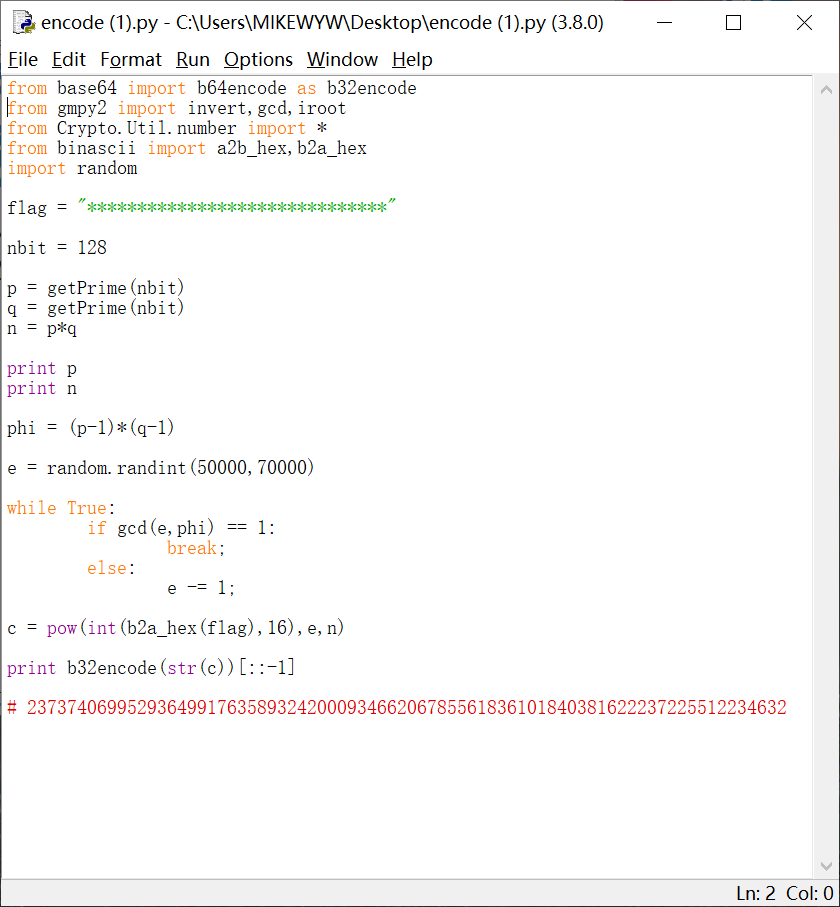Open the Format menu

tap(131, 60)
